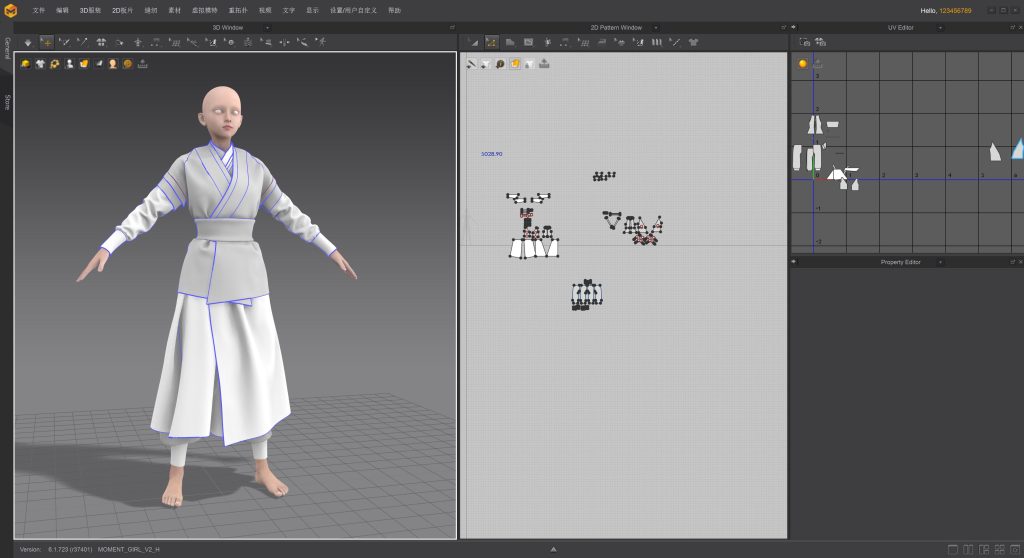1024x558 pixels.
Task: Click the first needle-like display icon in 2D window
Action: 472,63
